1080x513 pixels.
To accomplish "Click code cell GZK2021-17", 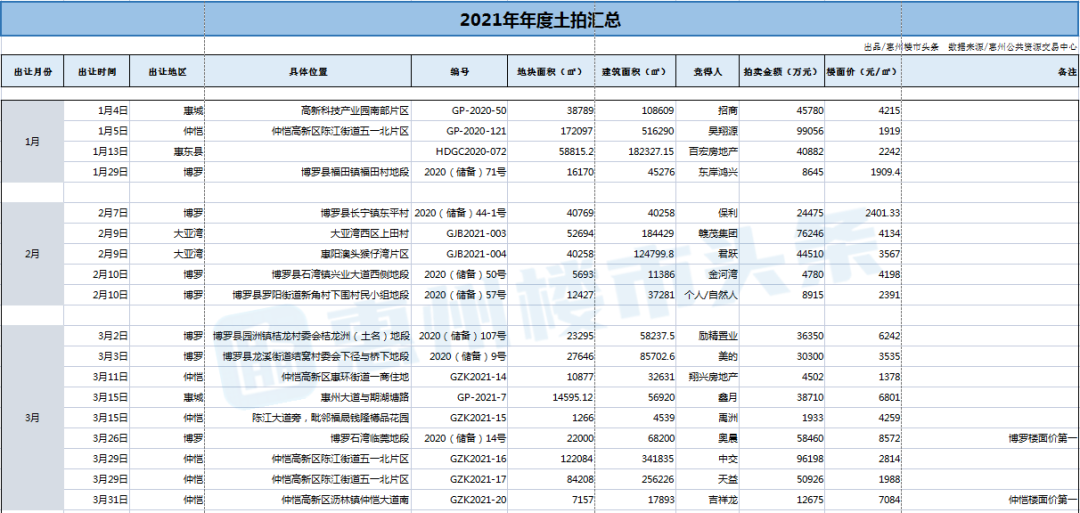I will pos(460,479).
